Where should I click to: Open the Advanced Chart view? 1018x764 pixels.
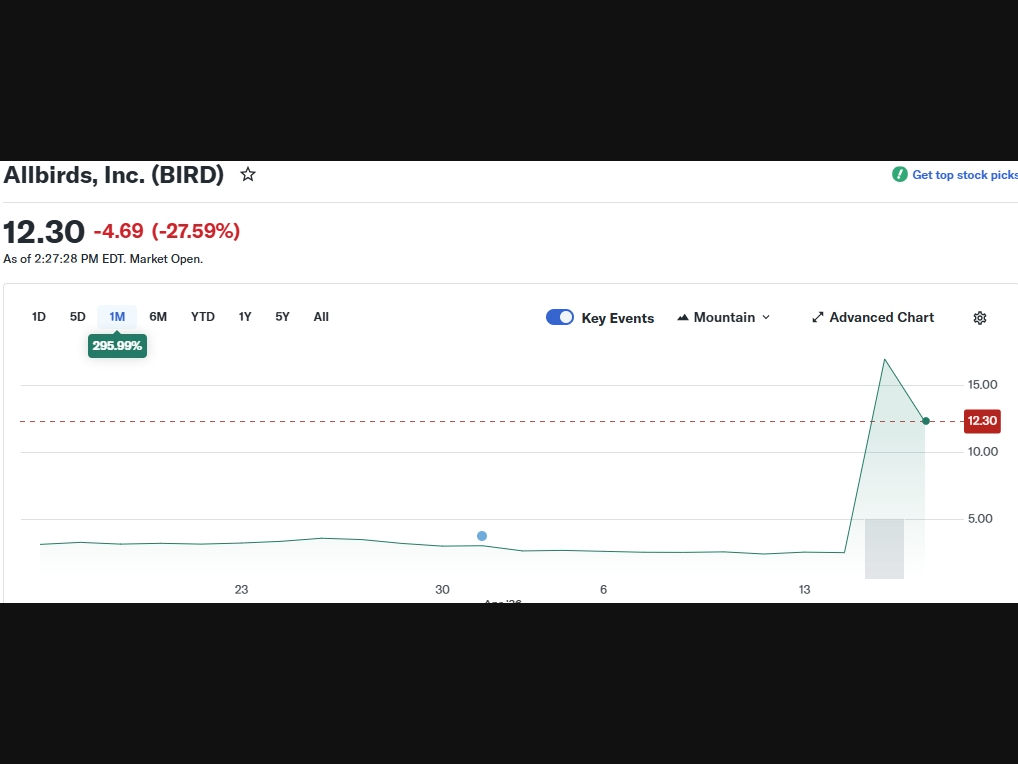(x=873, y=318)
